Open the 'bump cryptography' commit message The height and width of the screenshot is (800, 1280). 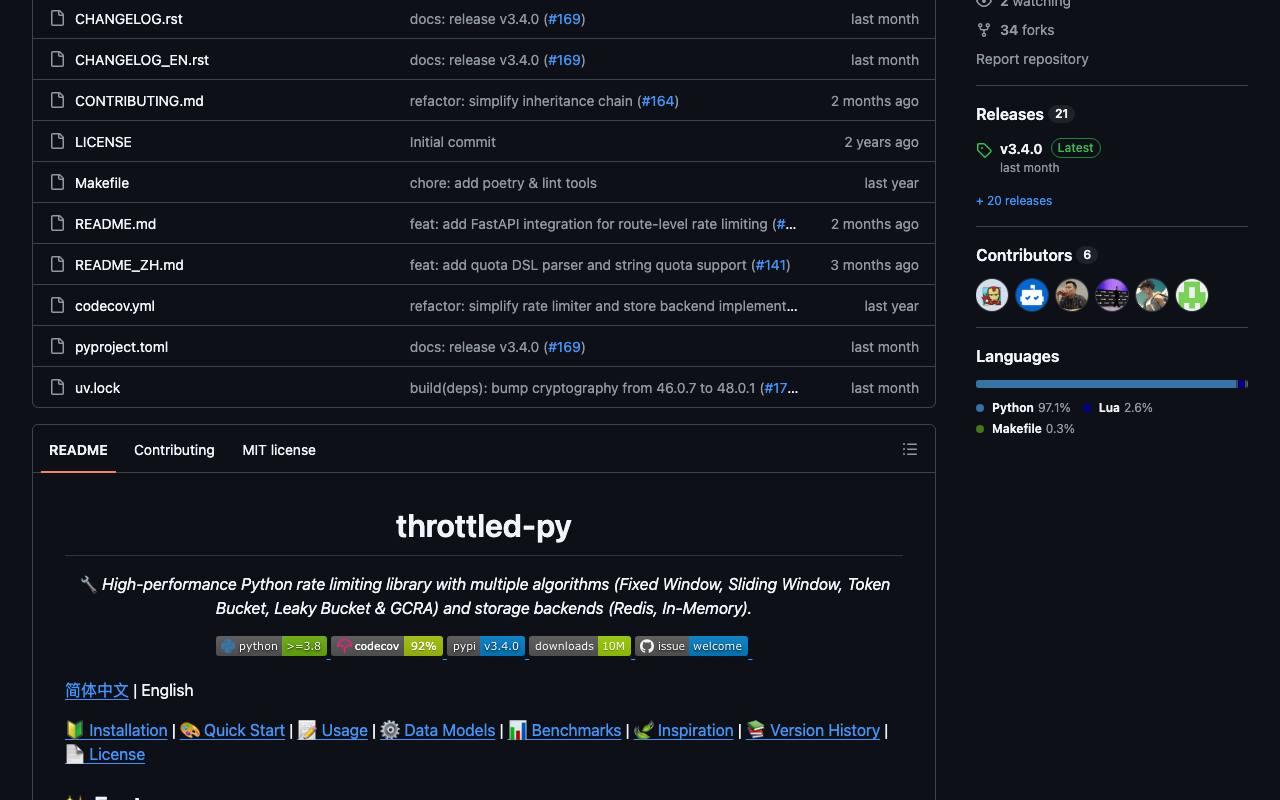[x=585, y=388]
